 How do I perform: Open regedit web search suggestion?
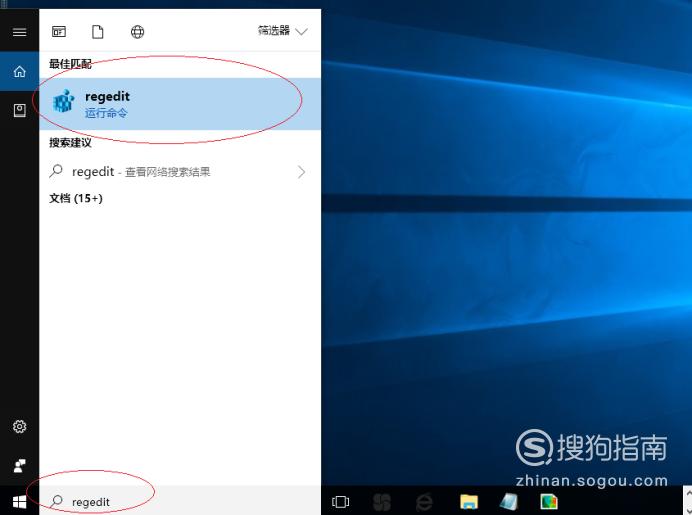pos(180,172)
